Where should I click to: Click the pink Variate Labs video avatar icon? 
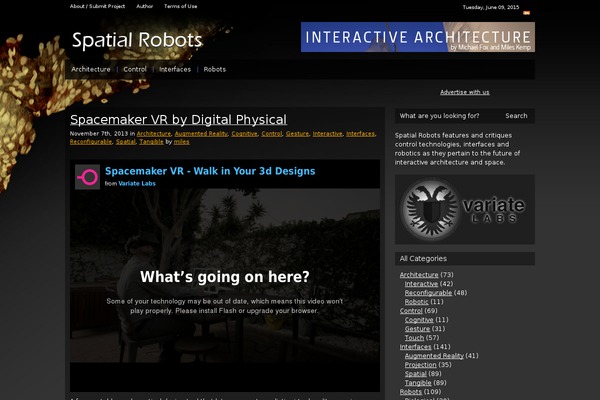click(x=88, y=177)
